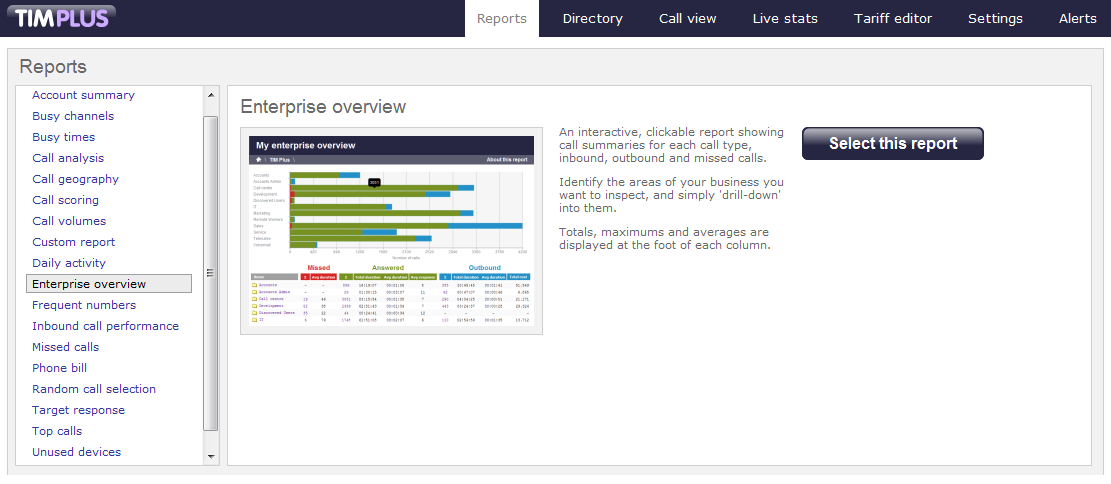The height and width of the screenshot is (484, 1111).
Task: Open the Call view tab
Action: (687, 19)
